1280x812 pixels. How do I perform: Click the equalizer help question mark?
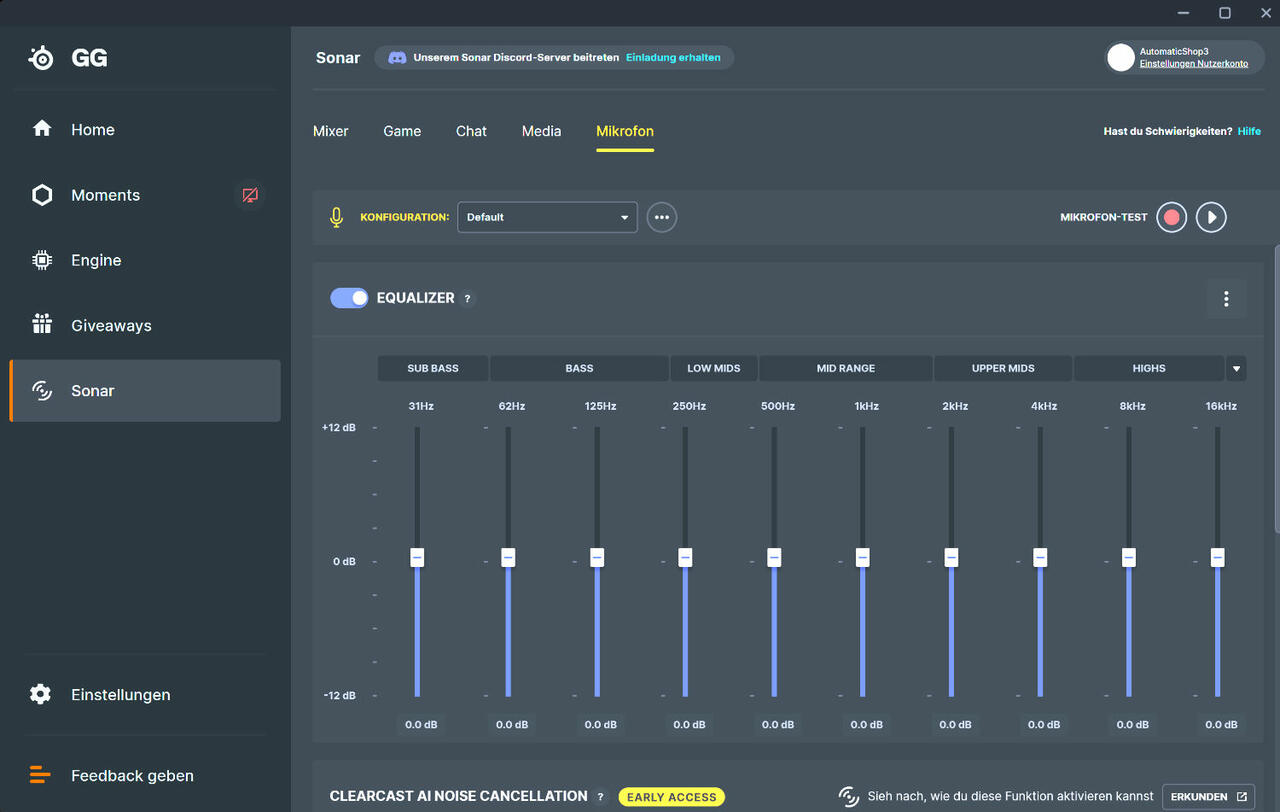point(468,298)
